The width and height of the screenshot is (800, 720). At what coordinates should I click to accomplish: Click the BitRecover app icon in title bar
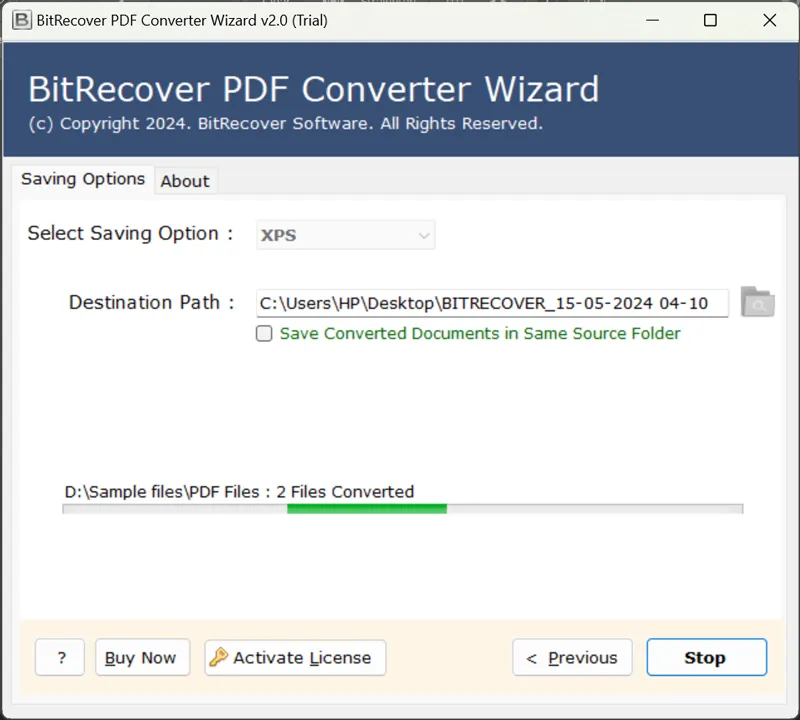pos(19,20)
